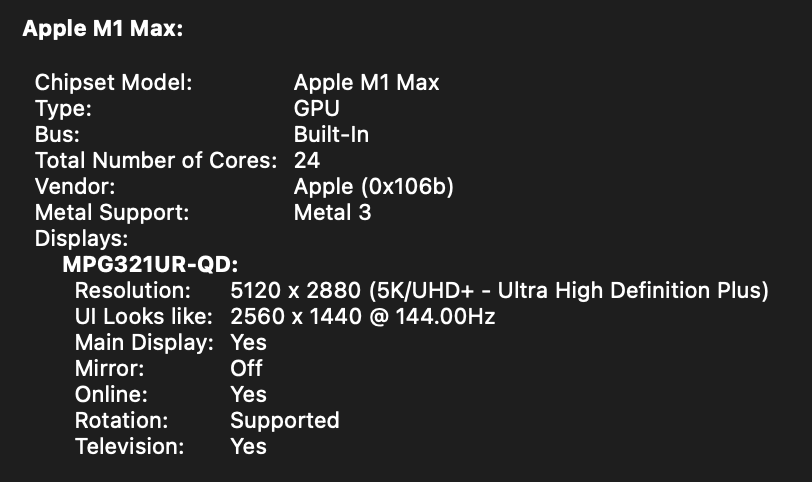Click the MPG321UR-QD display heading
The image size is (812, 482).
[151, 265]
